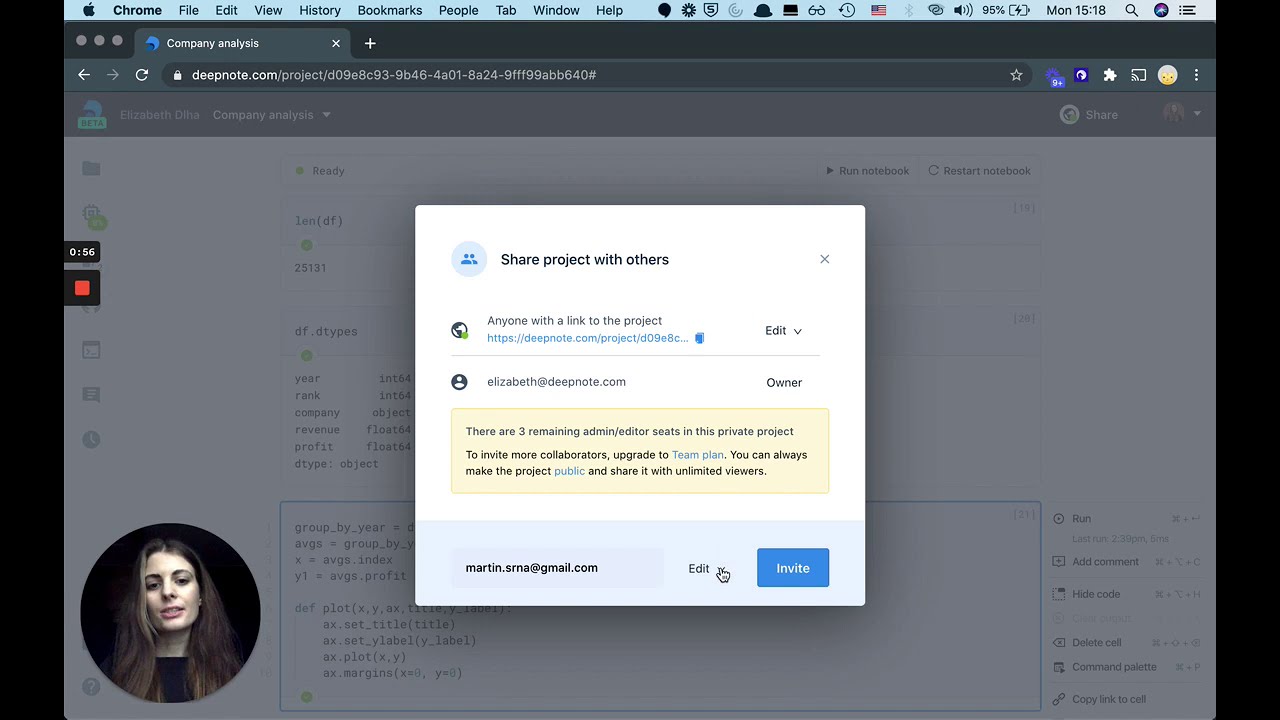
Task: Open the user avatar menu in header
Action: [1181, 114]
